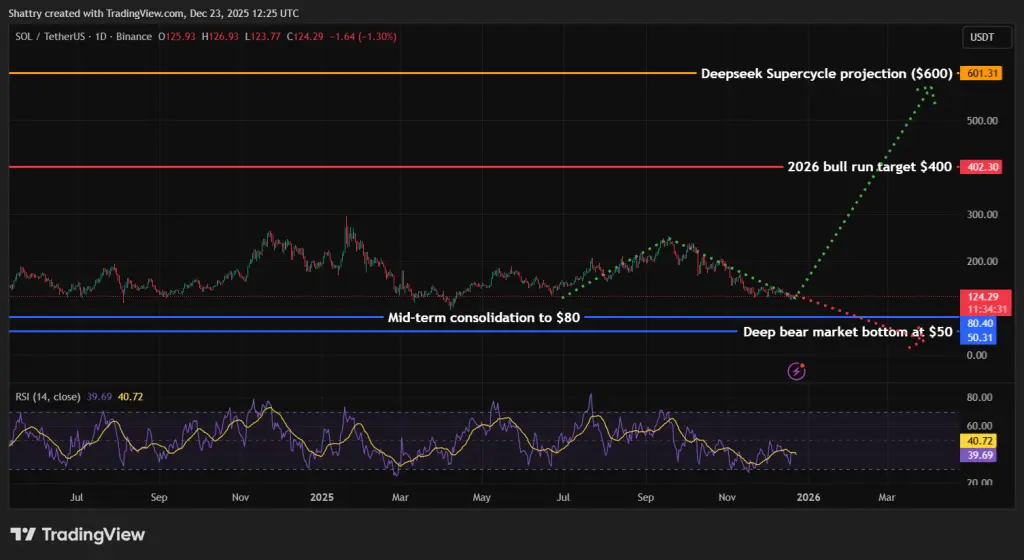Screen dimensions: 1024x560
Task: Click the purple RSI 39.69 value tag
Action: coord(979,454)
